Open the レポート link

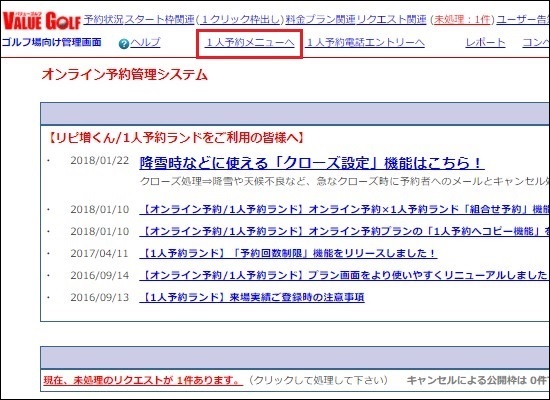[485, 43]
